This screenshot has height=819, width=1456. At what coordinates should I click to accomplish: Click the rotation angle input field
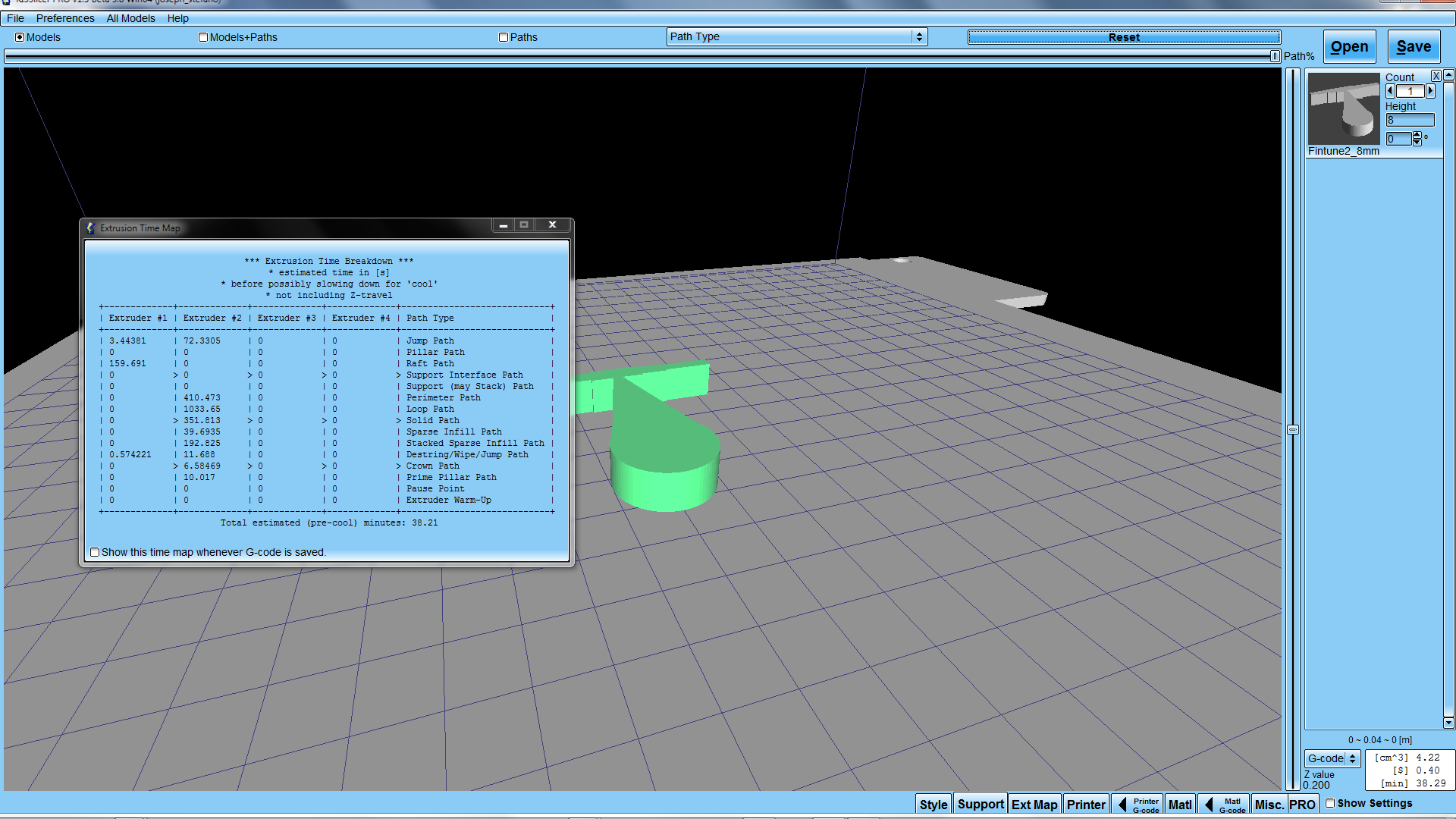coord(1398,139)
